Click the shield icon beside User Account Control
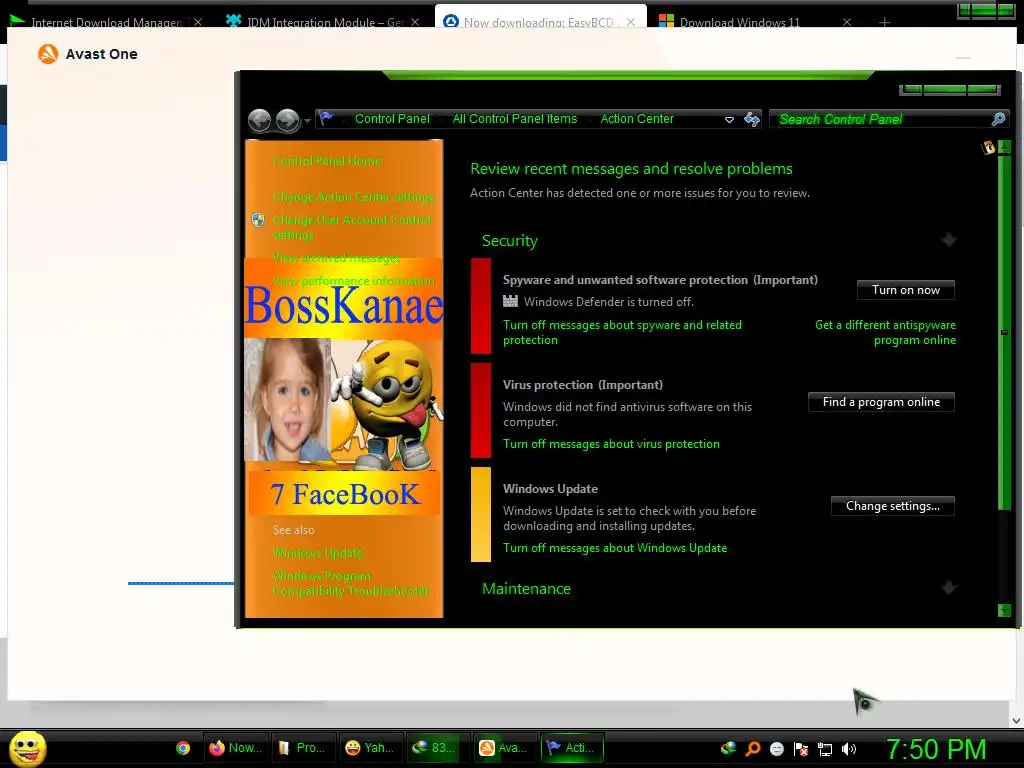 pyautogui.click(x=258, y=220)
